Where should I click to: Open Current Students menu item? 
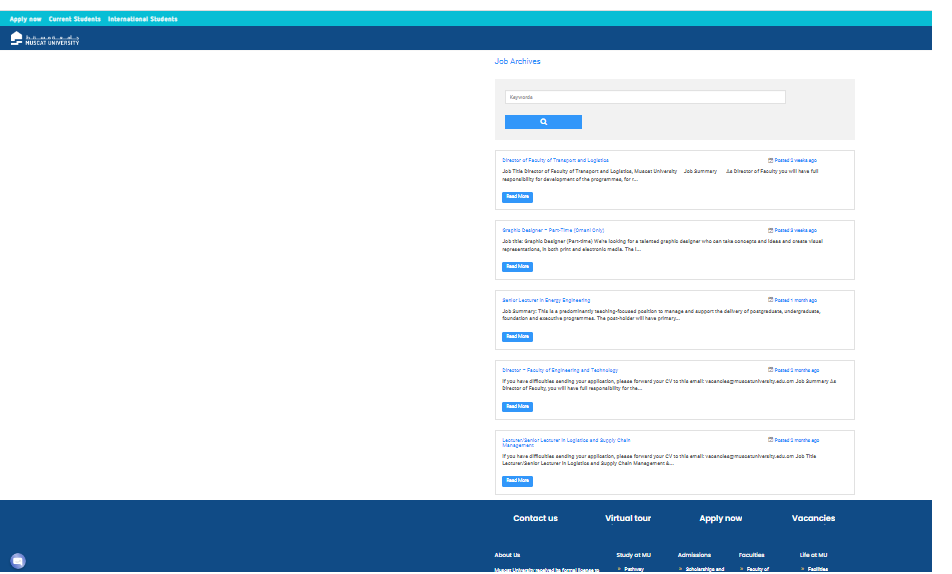(75, 19)
